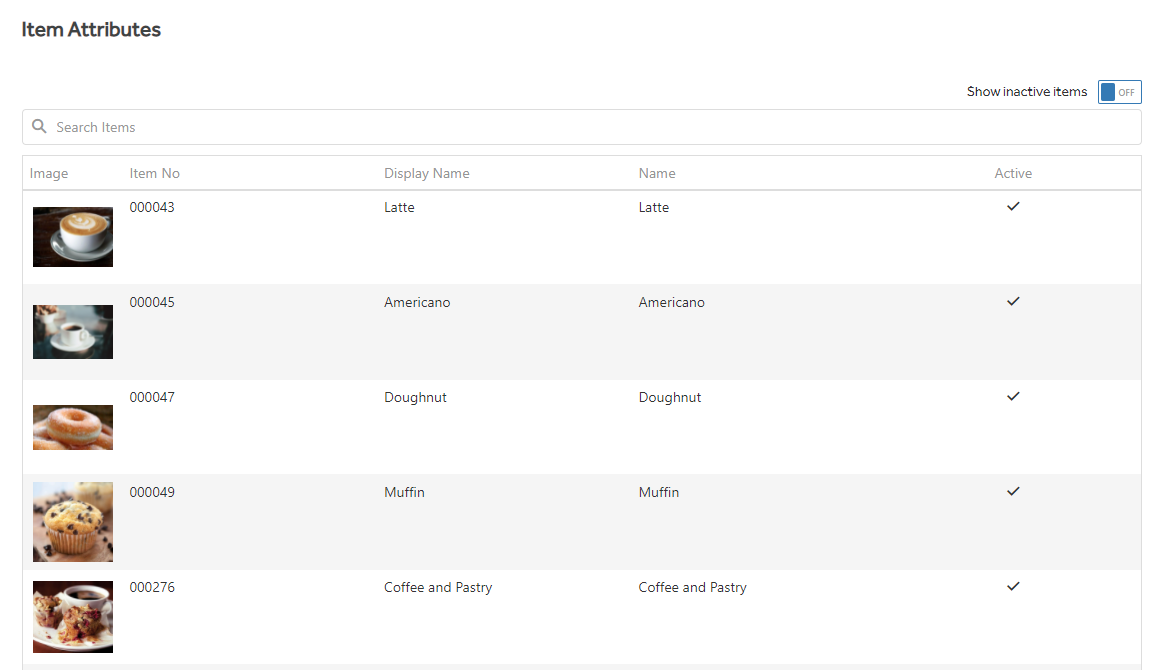Click the Image column header
Screen dimensions: 1172x670
coord(49,173)
